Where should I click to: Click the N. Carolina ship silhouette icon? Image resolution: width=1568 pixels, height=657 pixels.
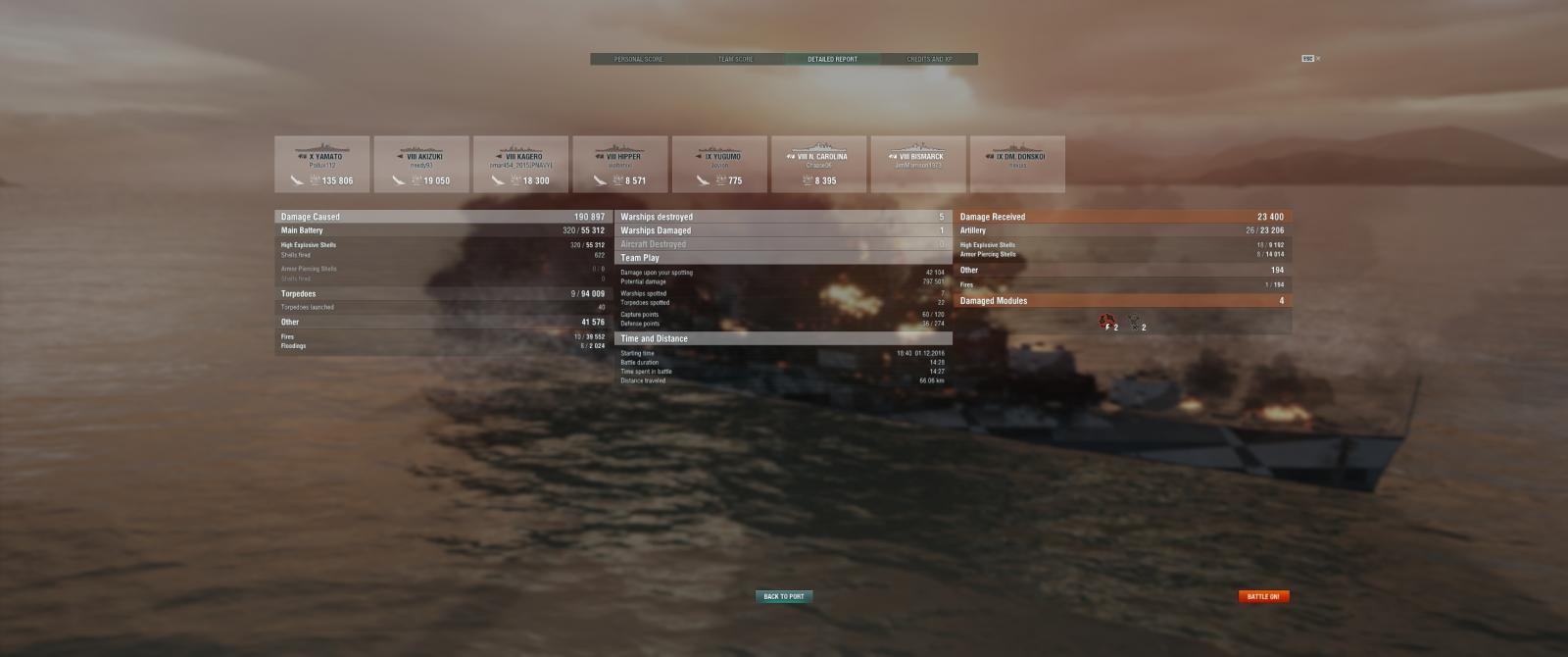(819, 148)
